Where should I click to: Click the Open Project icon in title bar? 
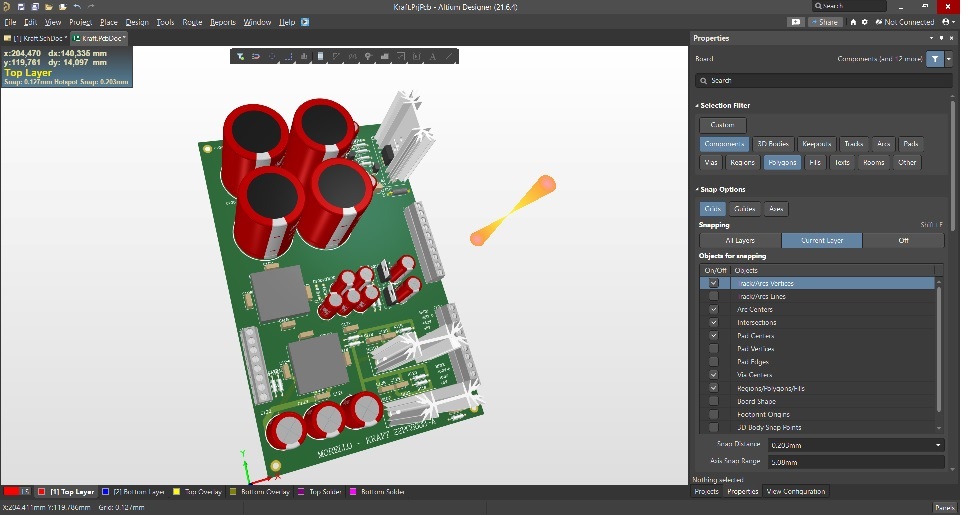(63, 7)
